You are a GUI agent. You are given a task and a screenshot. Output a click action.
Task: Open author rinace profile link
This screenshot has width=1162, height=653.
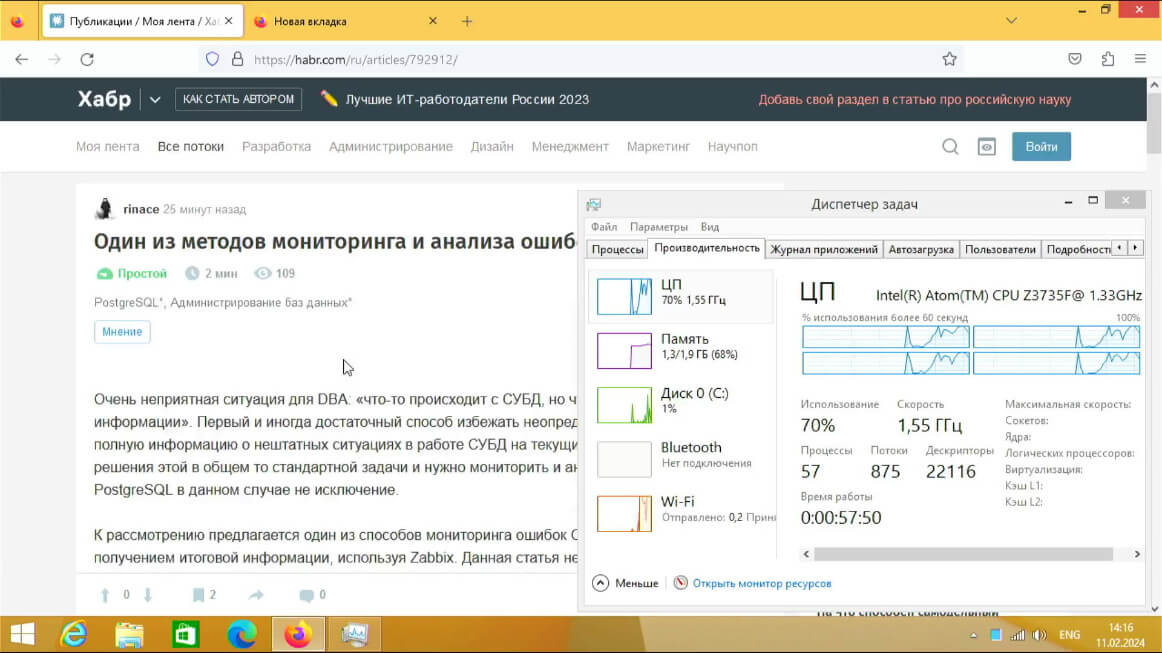point(141,209)
